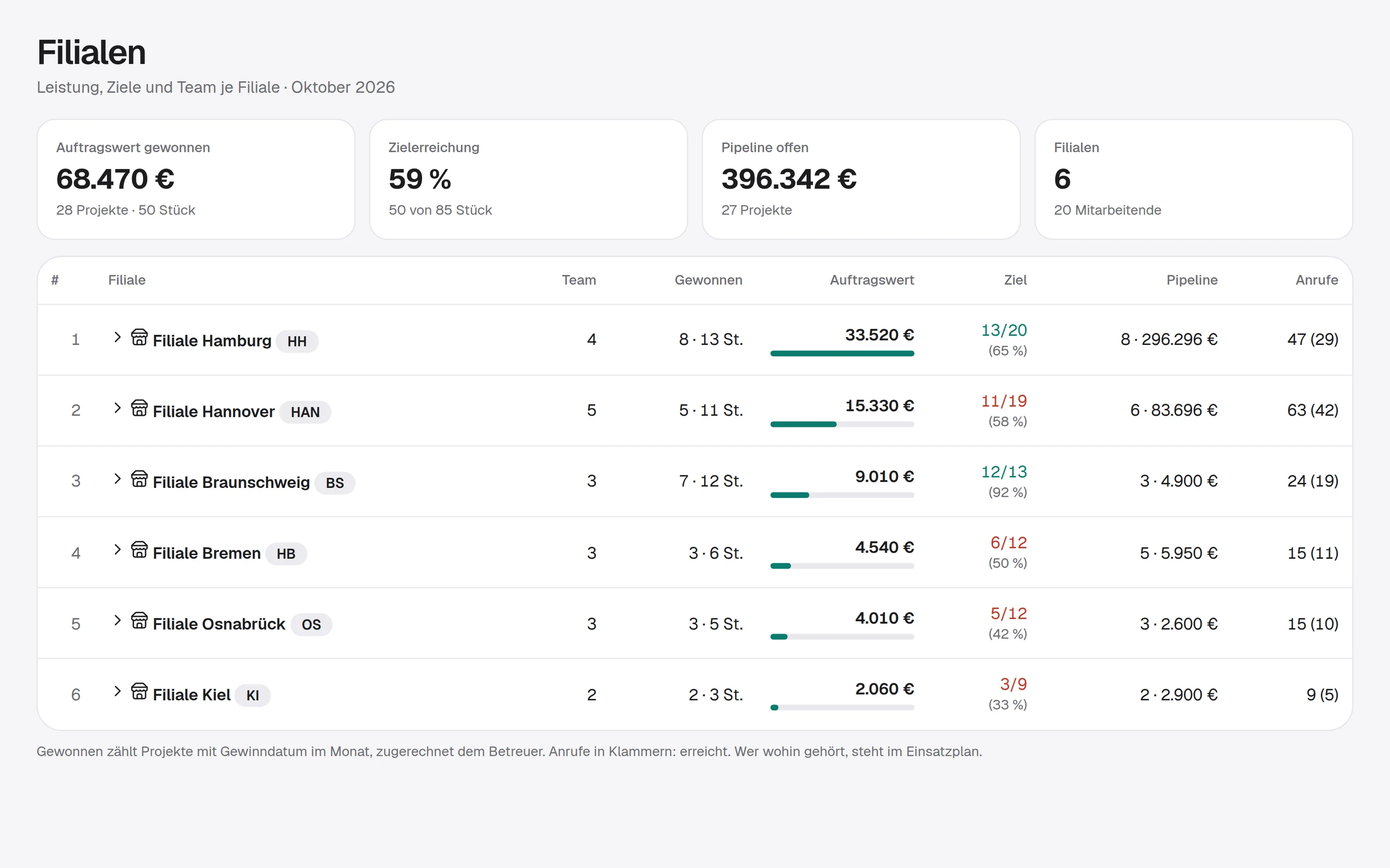Open the Pipeline offen summary card
1390x868 pixels.
click(x=861, y=179)
